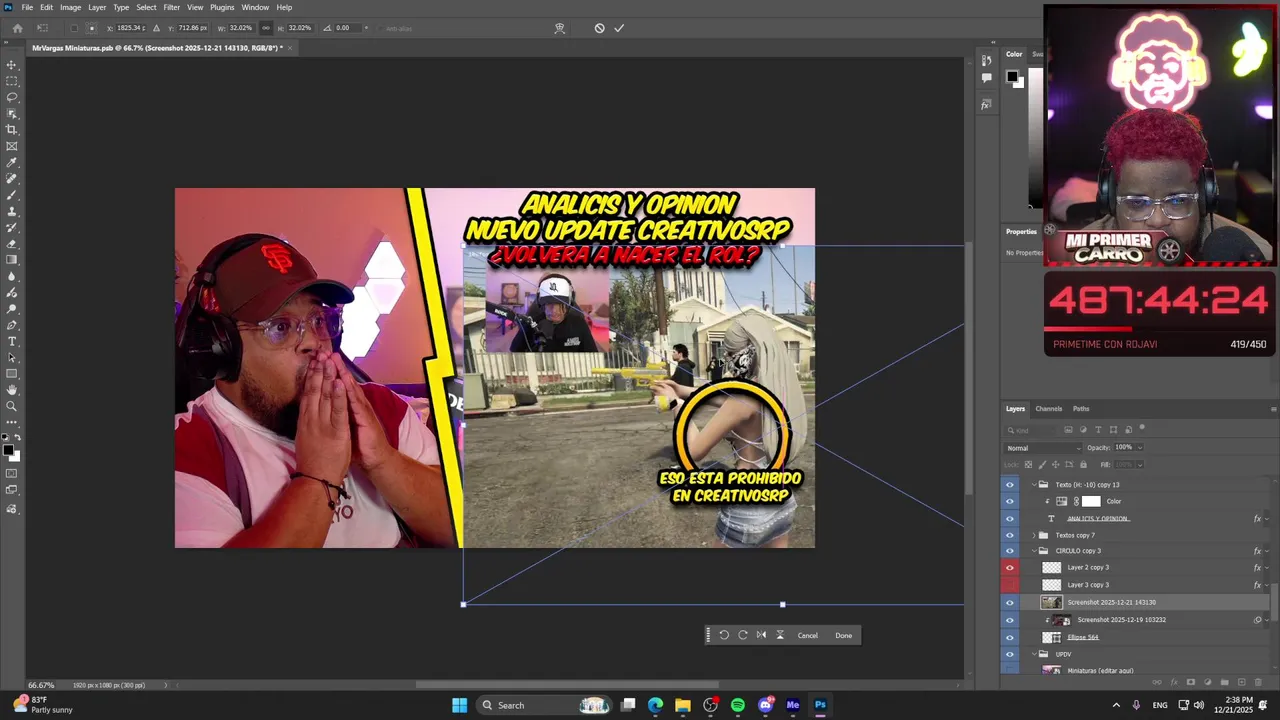
Task: Hide the Screenshot 2025-12-19 103232 layer
Action: [1009, 620]
